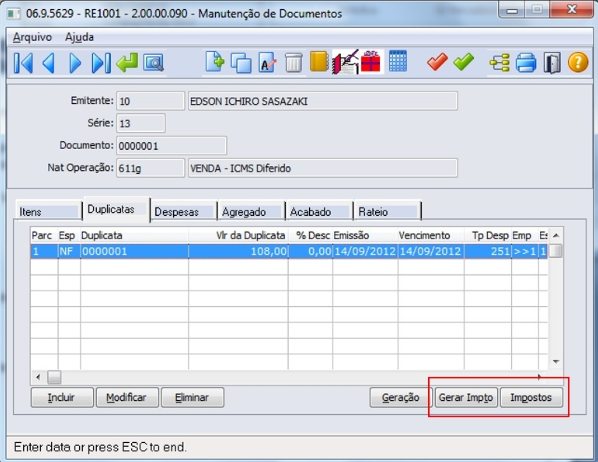Go to the last record
The height and width of the screenshot is (462, 598).
coord(101,63)
